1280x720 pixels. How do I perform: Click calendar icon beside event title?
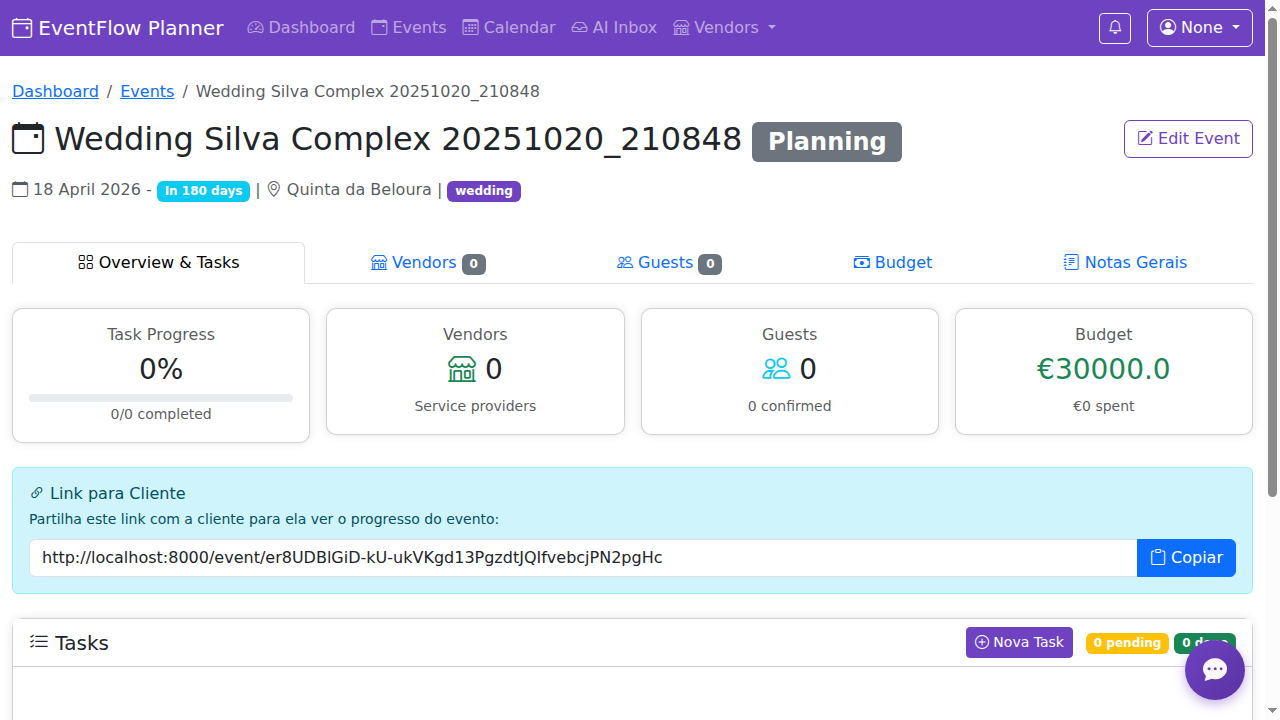point(28,139)
